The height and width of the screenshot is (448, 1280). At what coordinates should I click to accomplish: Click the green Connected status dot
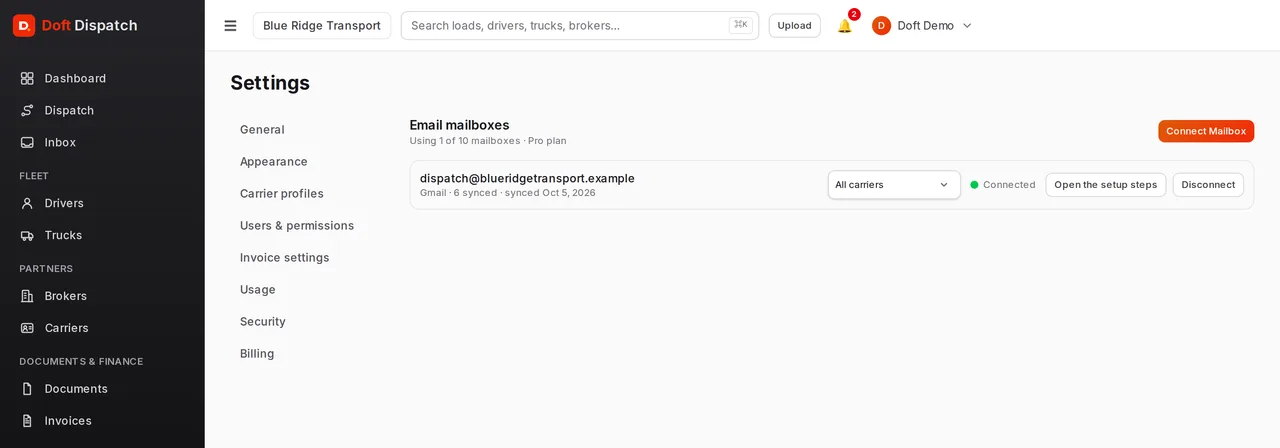(974, 185)
